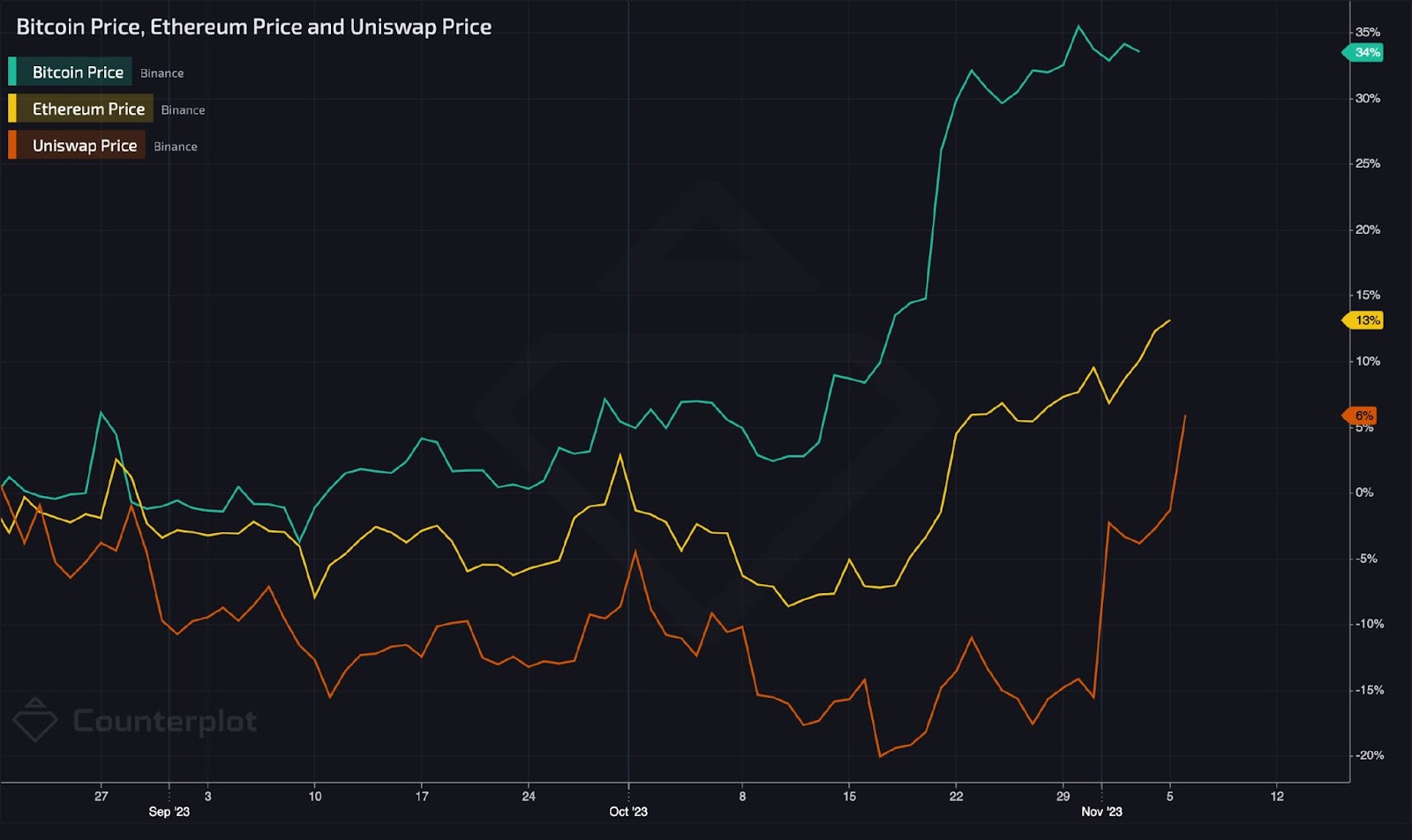Click the 15% y-axis label
This screenshot has height=840, width=1412.
(x=1368, y=295)
